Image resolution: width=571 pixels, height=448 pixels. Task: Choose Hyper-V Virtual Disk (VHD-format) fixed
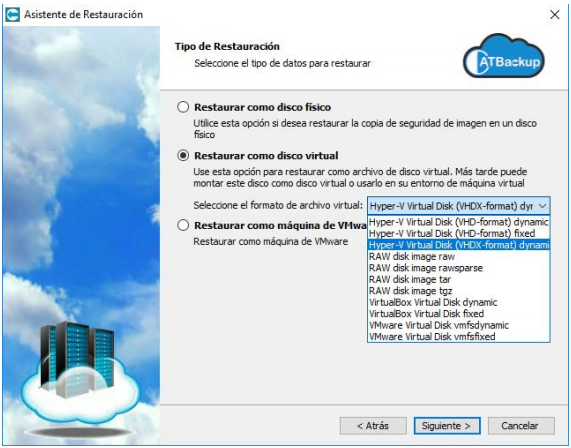click(458, 233)
